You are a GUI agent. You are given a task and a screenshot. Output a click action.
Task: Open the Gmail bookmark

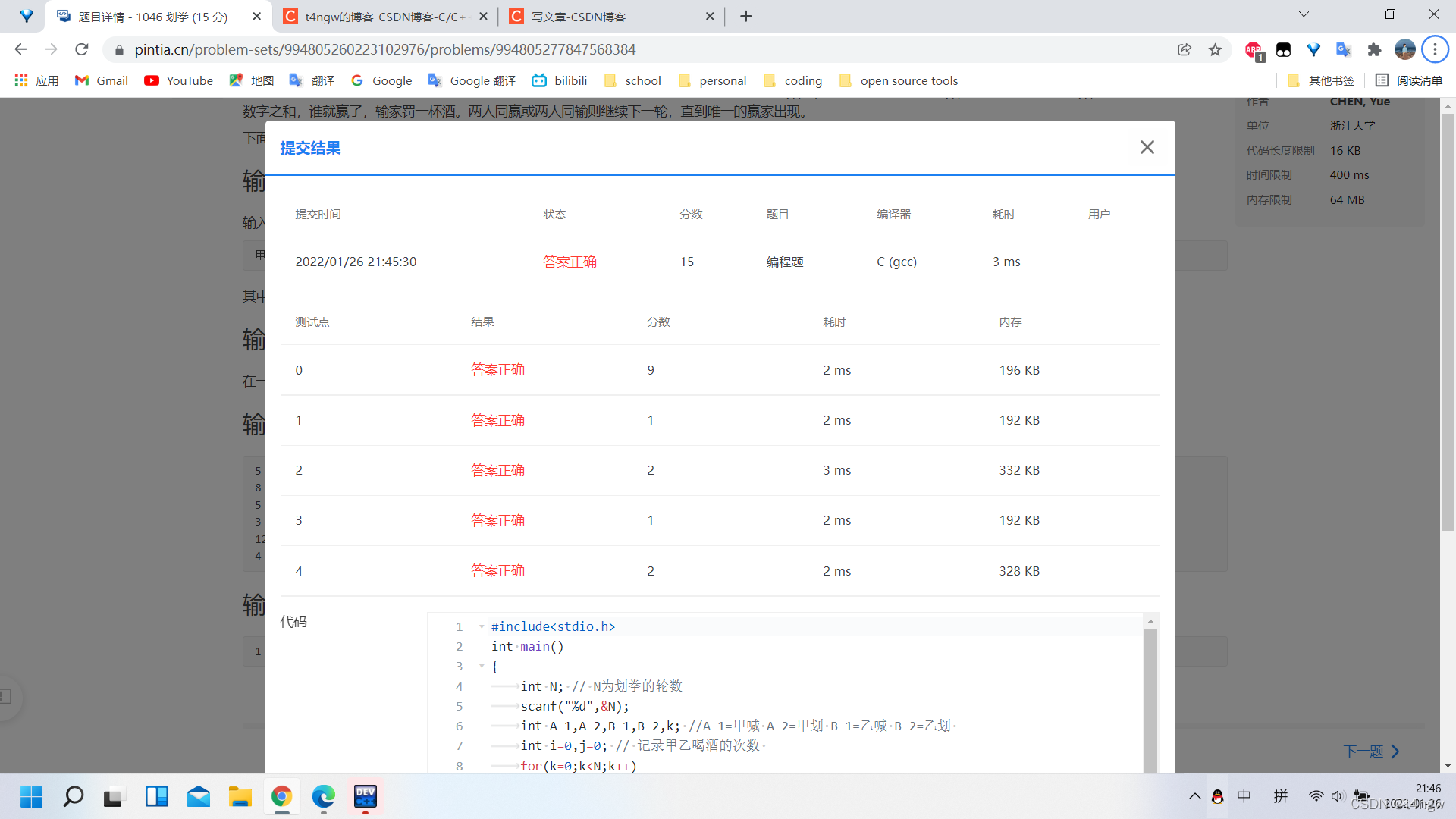[102, 80]
